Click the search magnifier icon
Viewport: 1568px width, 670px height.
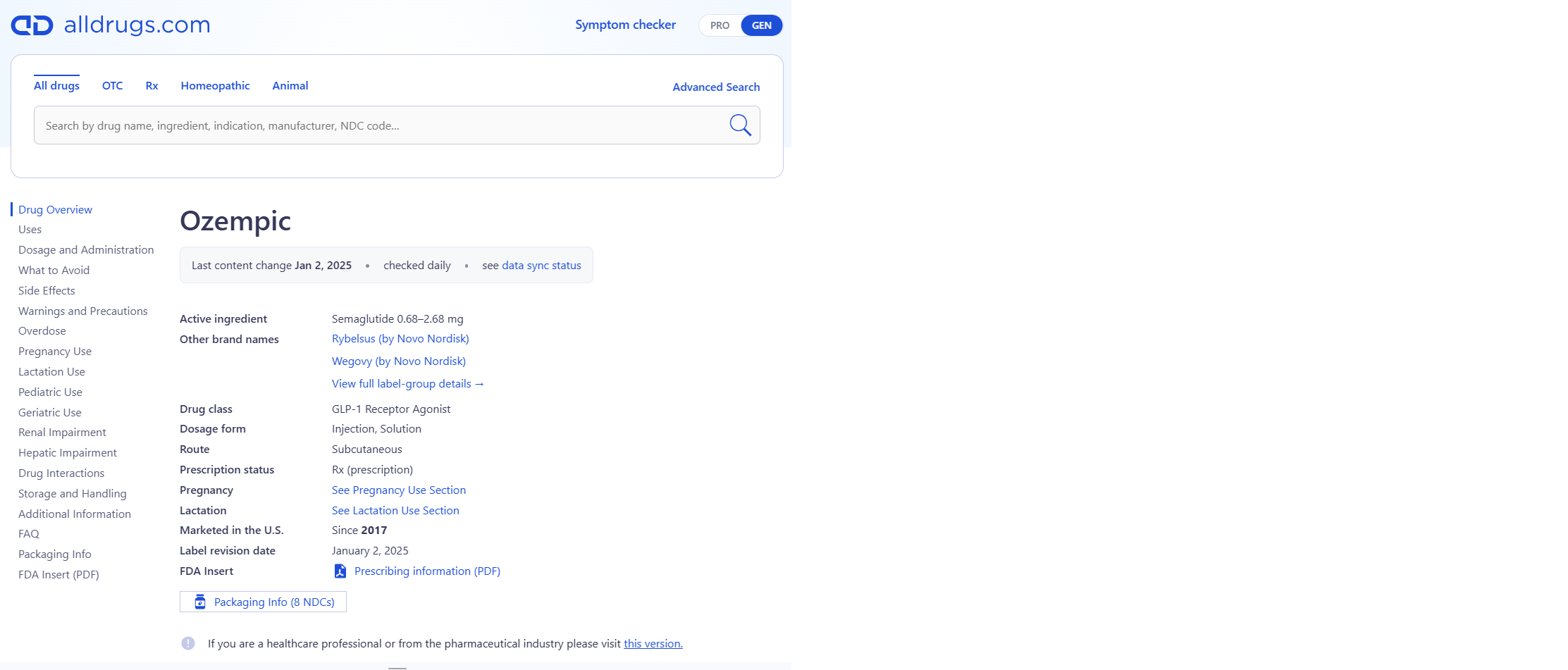pyautogui.click(x=740, y=125)
